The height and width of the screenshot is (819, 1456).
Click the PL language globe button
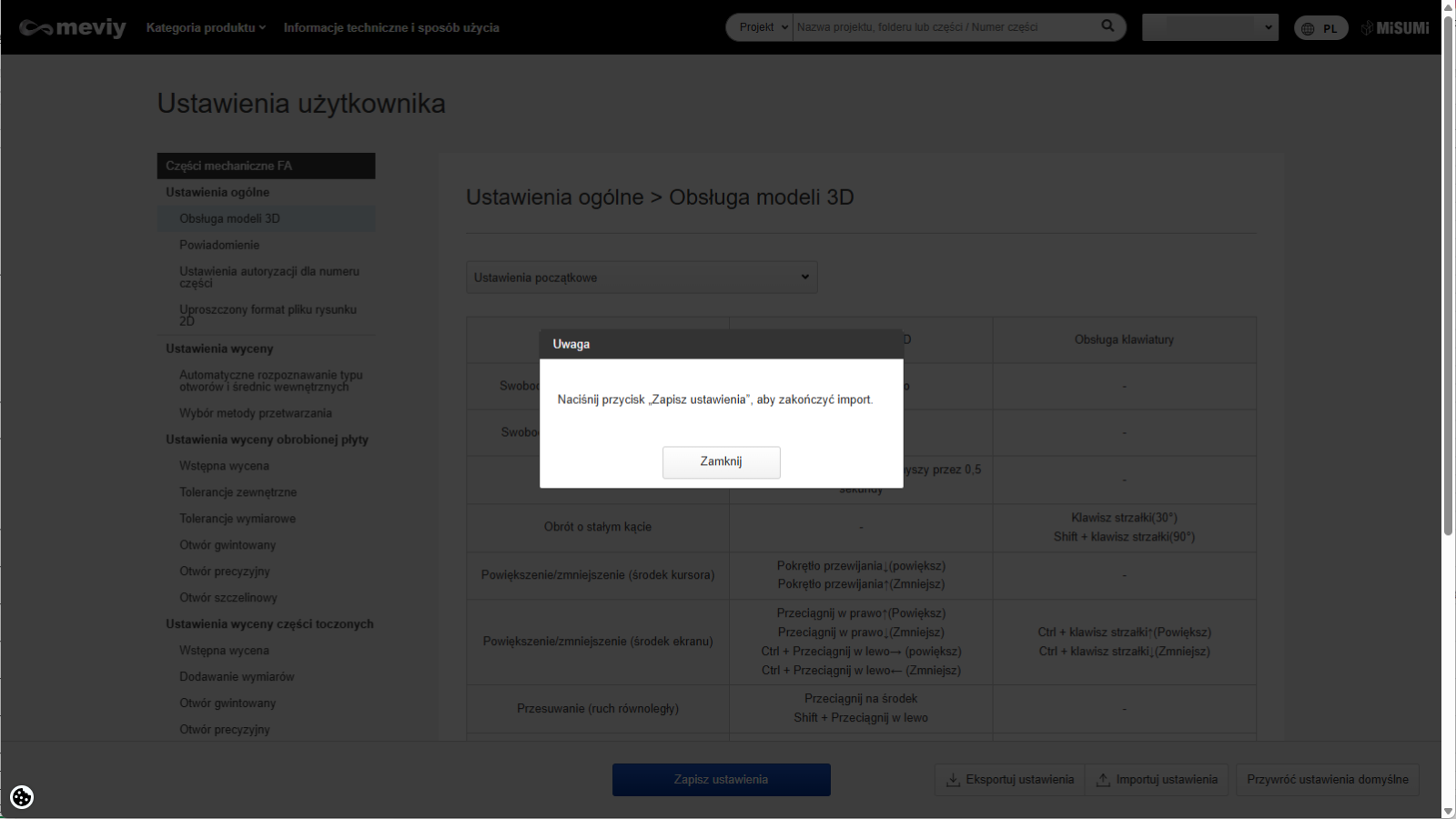pos(1320,28)
